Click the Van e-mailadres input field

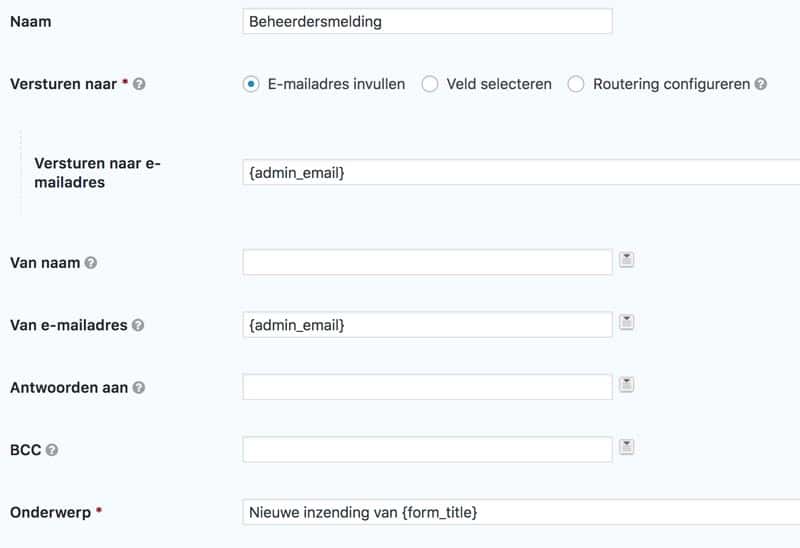pos(428,325)
